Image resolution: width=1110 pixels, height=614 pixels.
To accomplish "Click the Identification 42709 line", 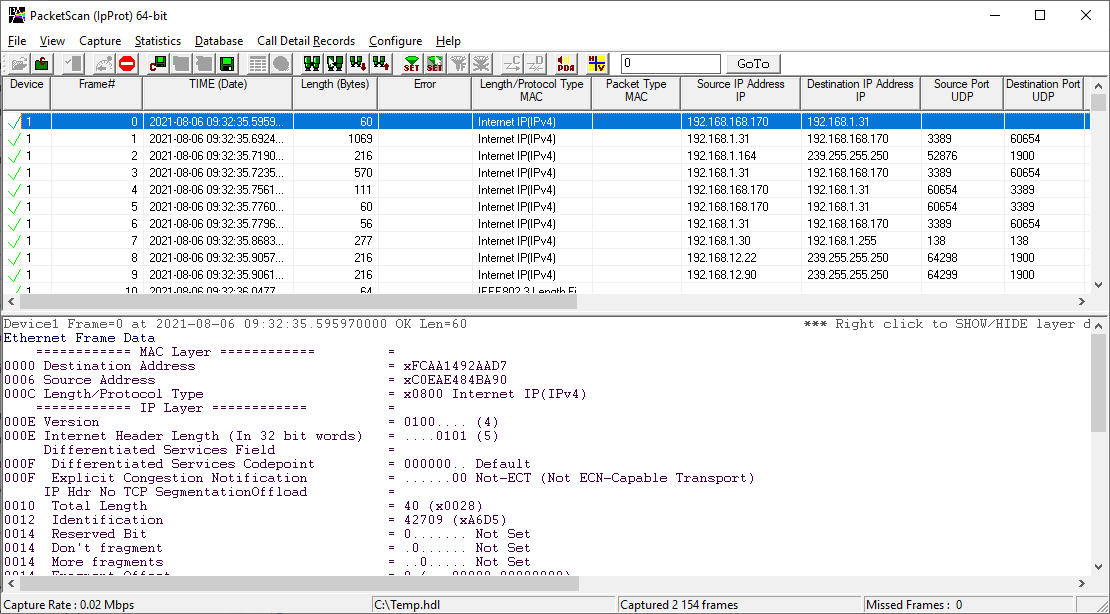I will [x=256, y=520].
